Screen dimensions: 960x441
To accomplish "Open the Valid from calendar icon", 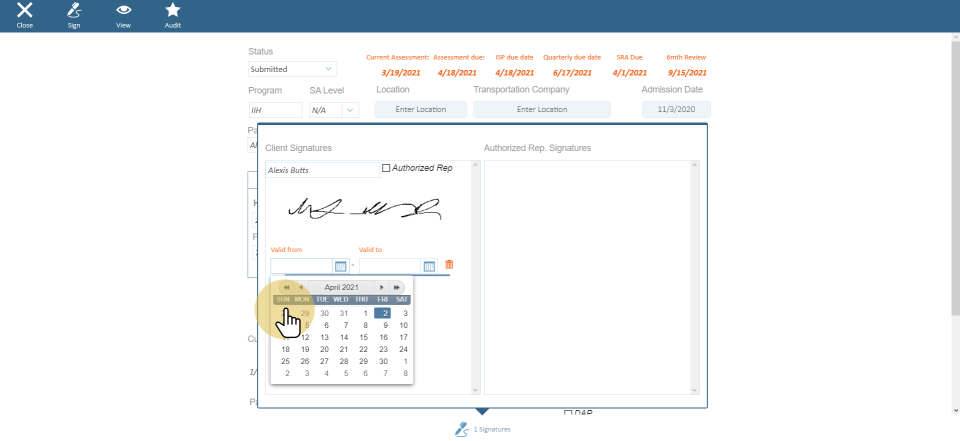I will [340, 266].
